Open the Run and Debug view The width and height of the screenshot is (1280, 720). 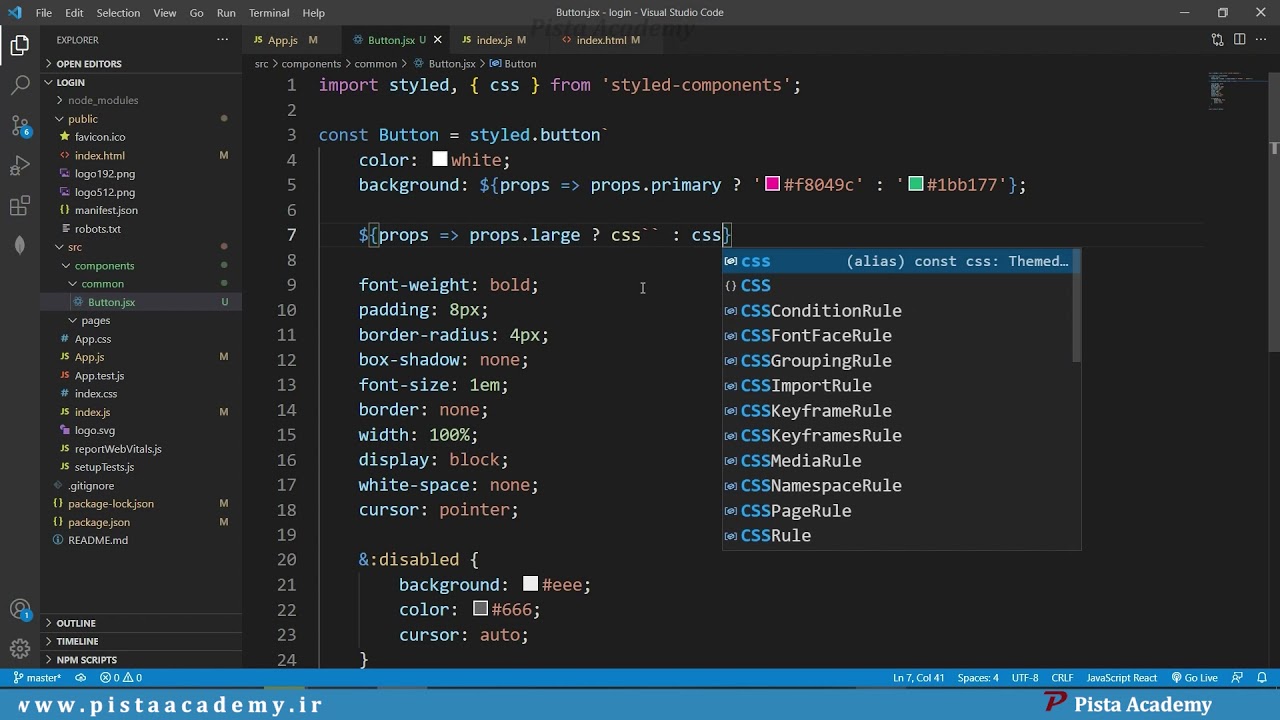(20, 166)
